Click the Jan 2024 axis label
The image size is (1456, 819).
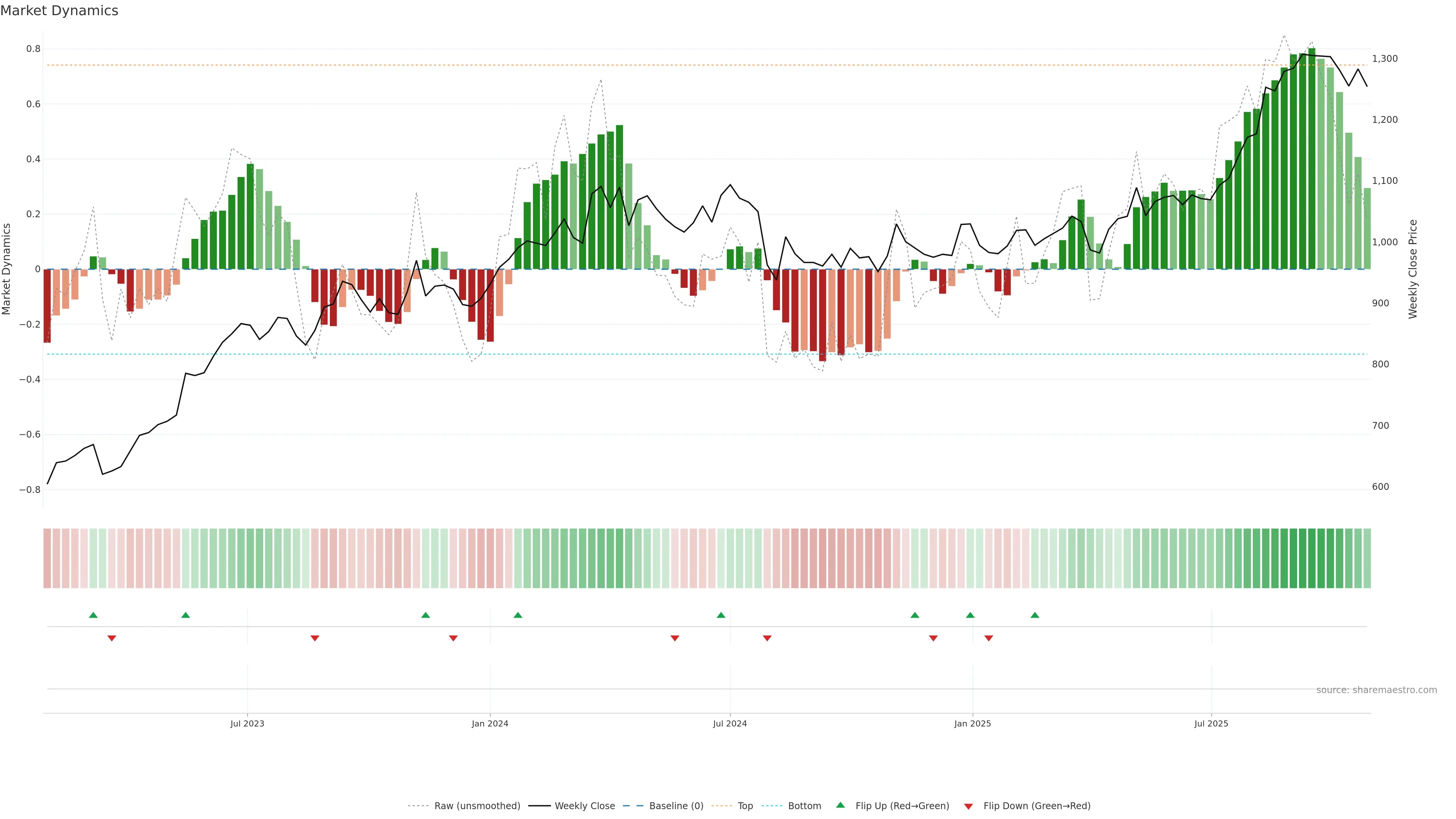490,723
